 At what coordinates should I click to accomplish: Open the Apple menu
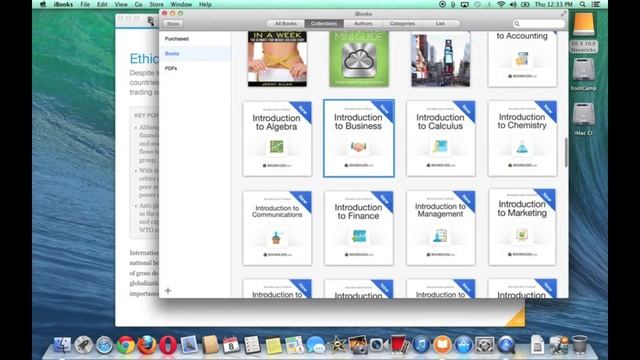pos(43,4)
